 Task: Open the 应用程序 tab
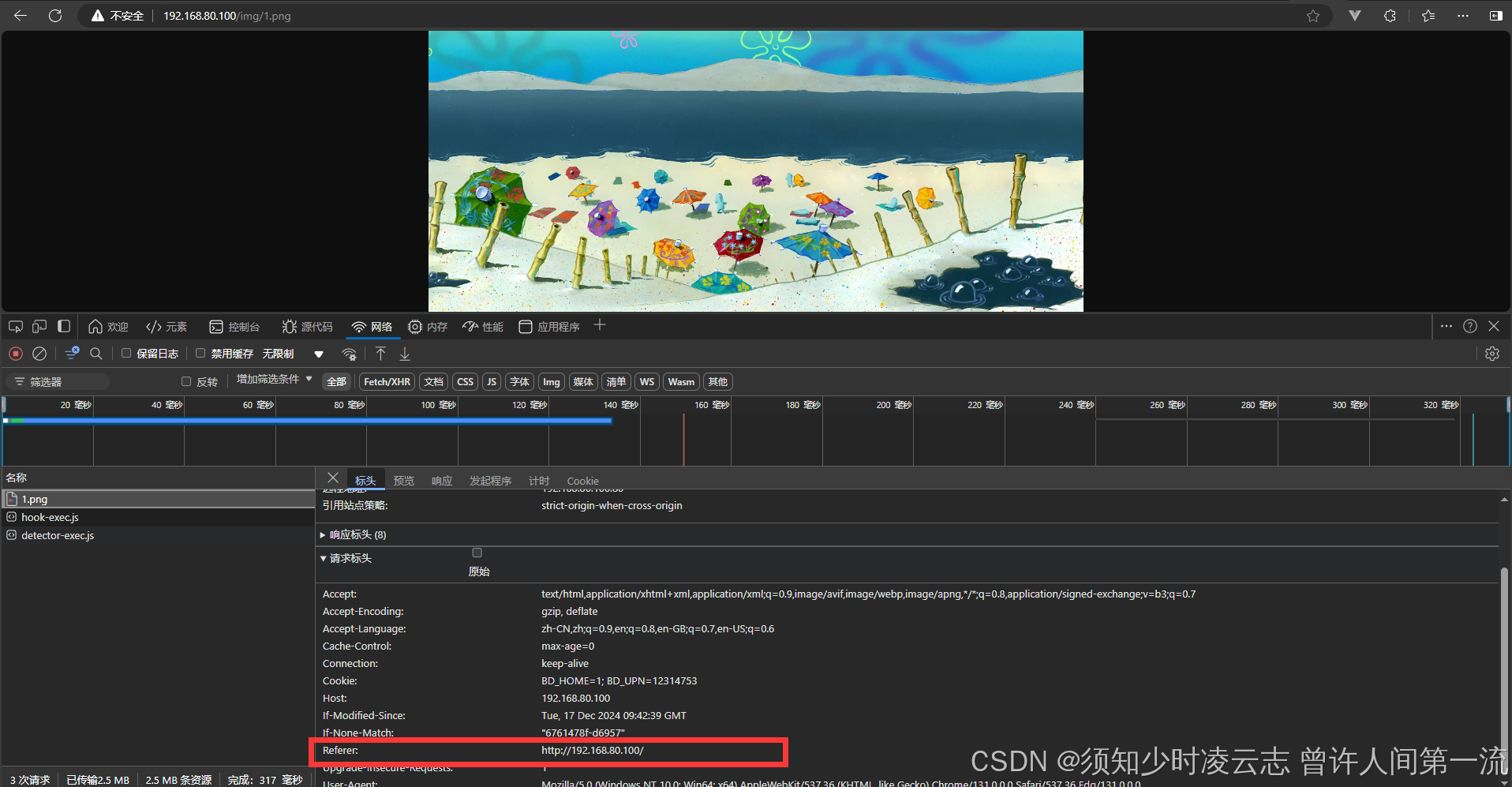click(549, 327)
